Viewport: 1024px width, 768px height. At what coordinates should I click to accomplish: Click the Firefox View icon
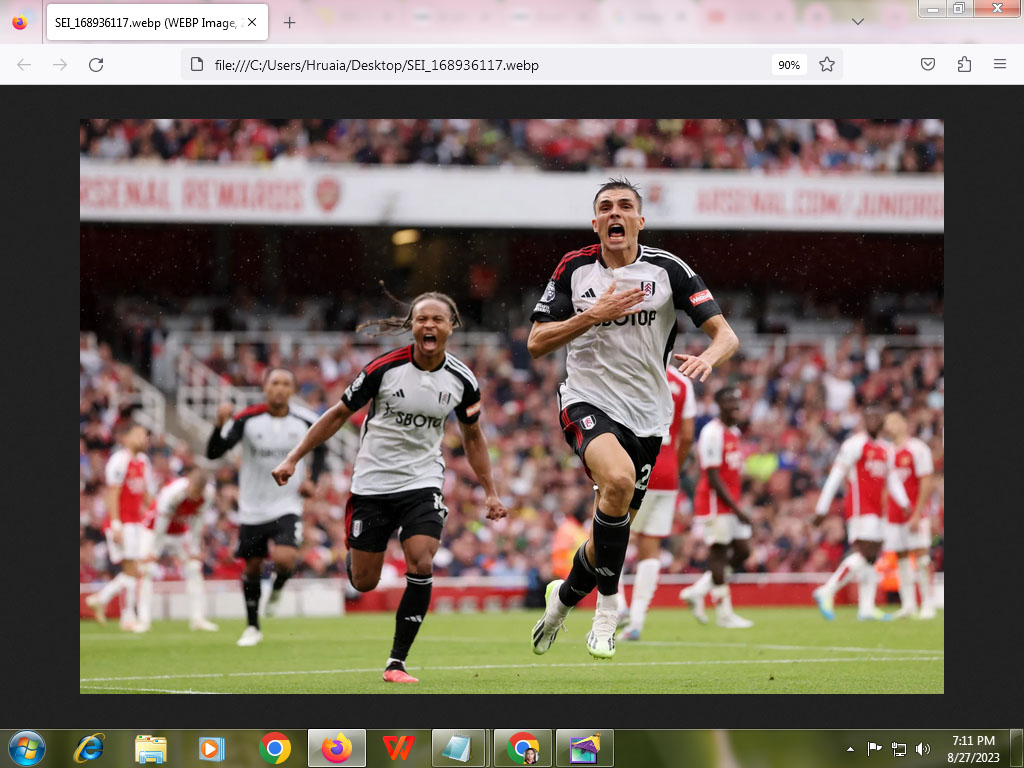pyautogui.click(x=20, y=22)
